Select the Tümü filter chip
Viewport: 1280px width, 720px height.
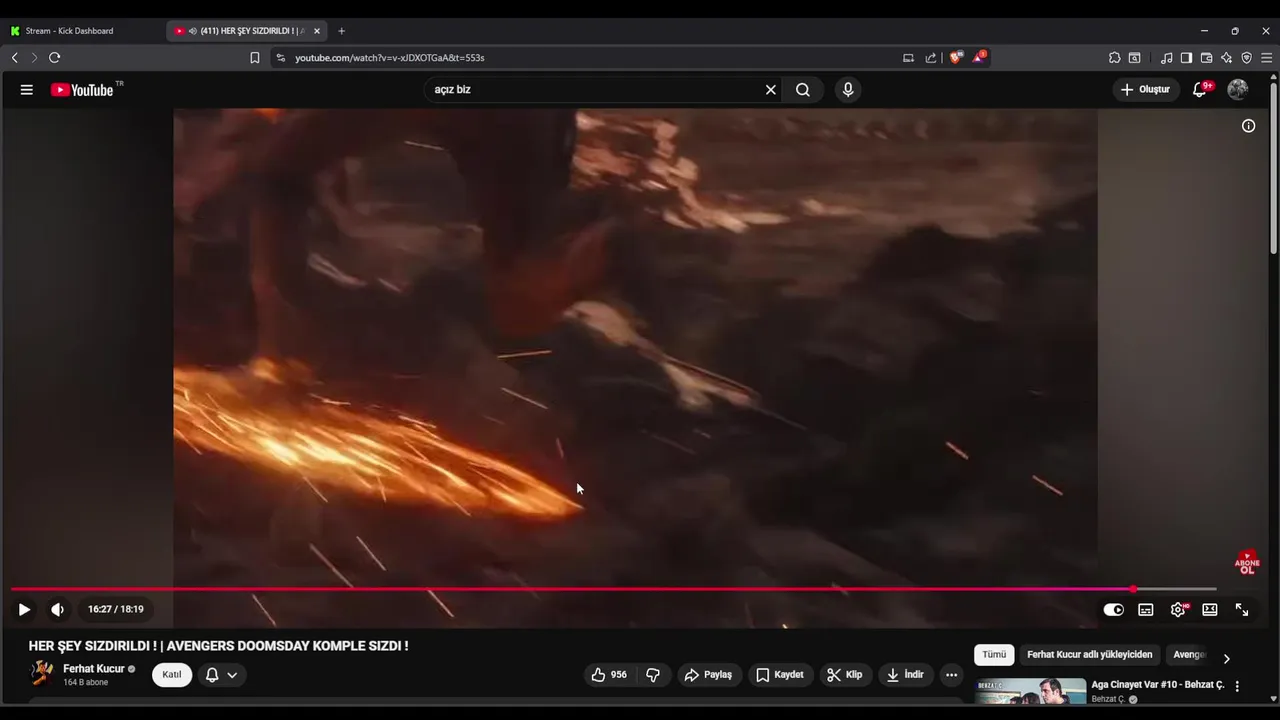pyautogui.click(x=994, y=655)
